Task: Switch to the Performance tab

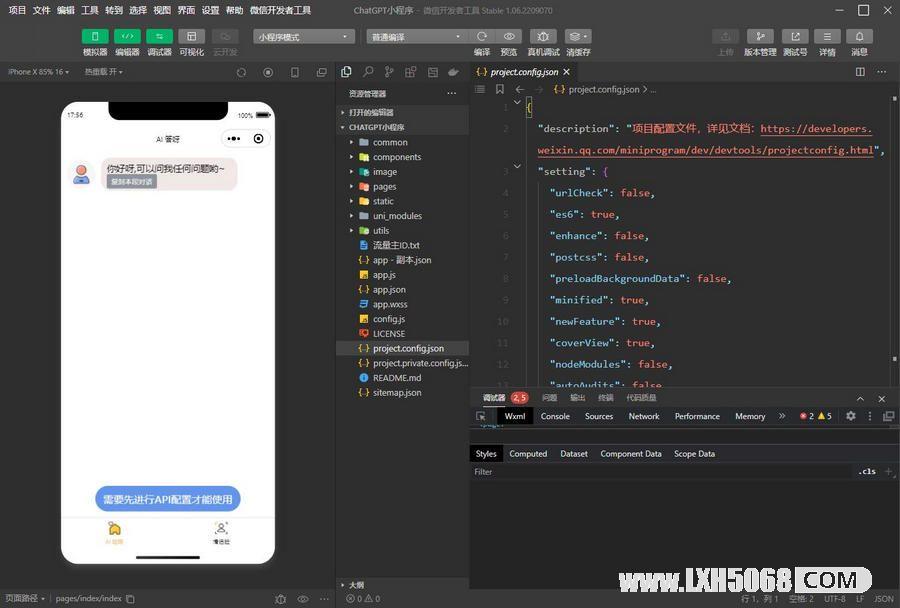Action: [x=697, y=416]
